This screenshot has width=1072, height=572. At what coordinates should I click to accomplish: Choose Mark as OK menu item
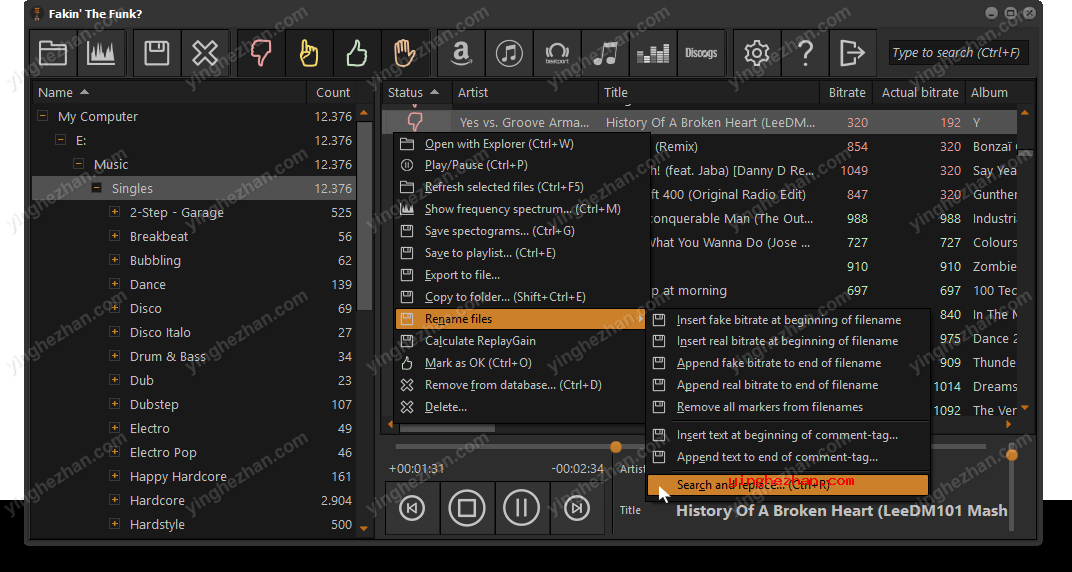(521, 363)
